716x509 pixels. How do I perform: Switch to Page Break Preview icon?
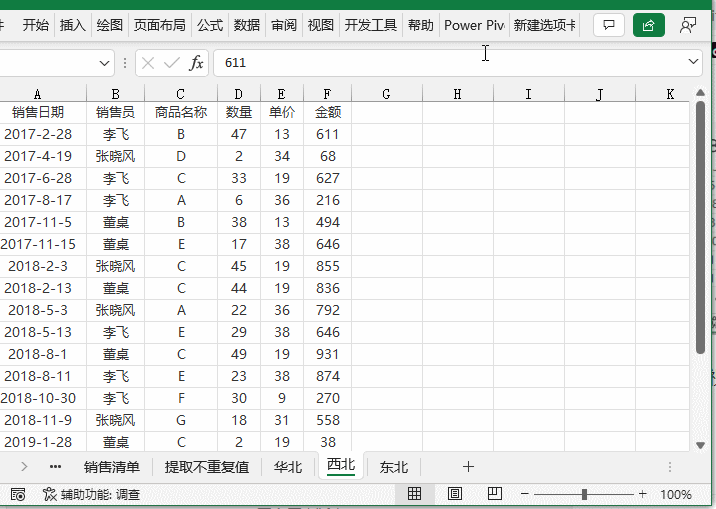[x=495, y=494]
